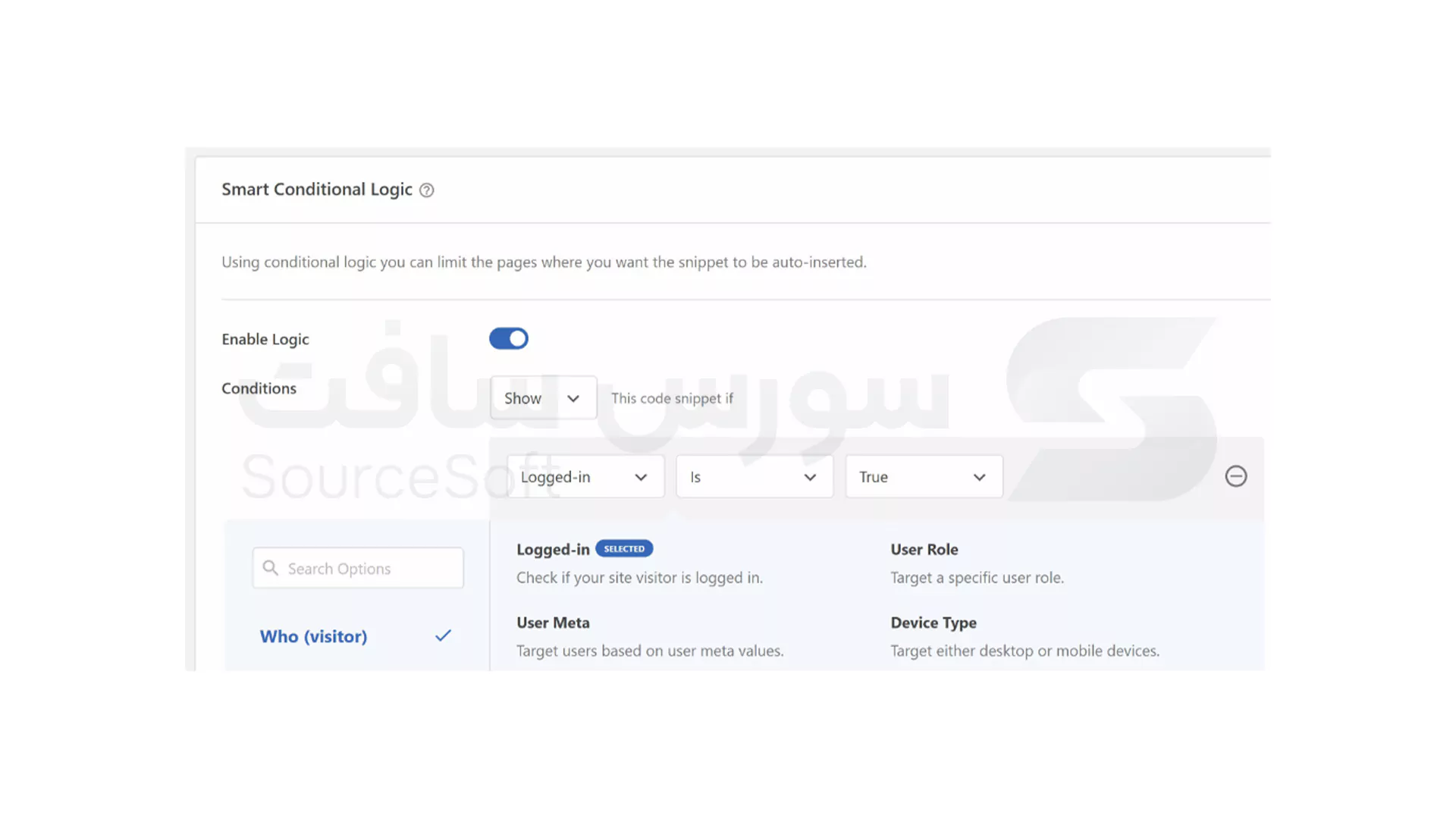Open the Logged-in condition type dropdown
This screenshot has height=819, width=1456.
pos(584,476)
